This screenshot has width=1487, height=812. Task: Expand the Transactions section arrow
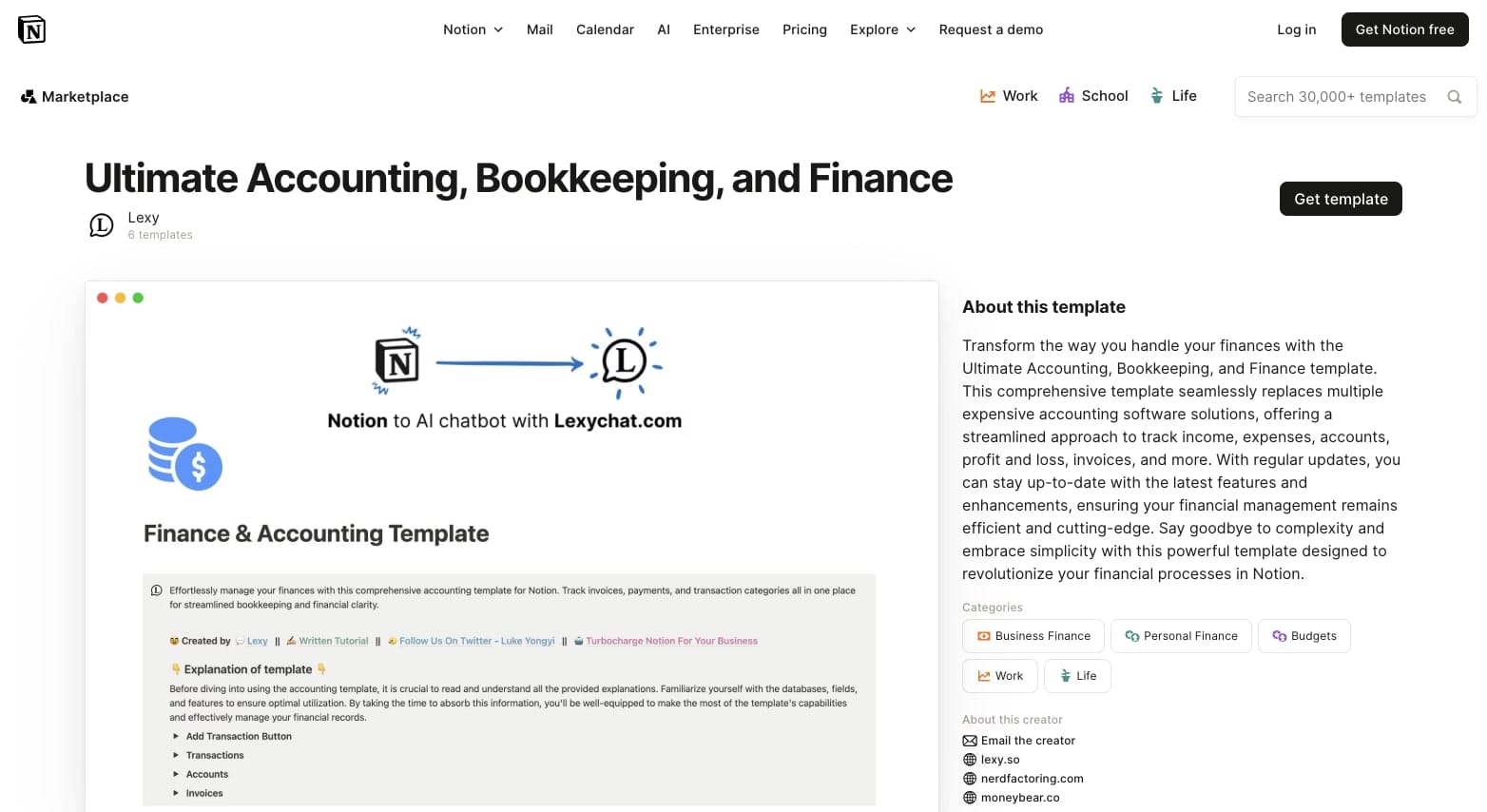tap(176, 756)
